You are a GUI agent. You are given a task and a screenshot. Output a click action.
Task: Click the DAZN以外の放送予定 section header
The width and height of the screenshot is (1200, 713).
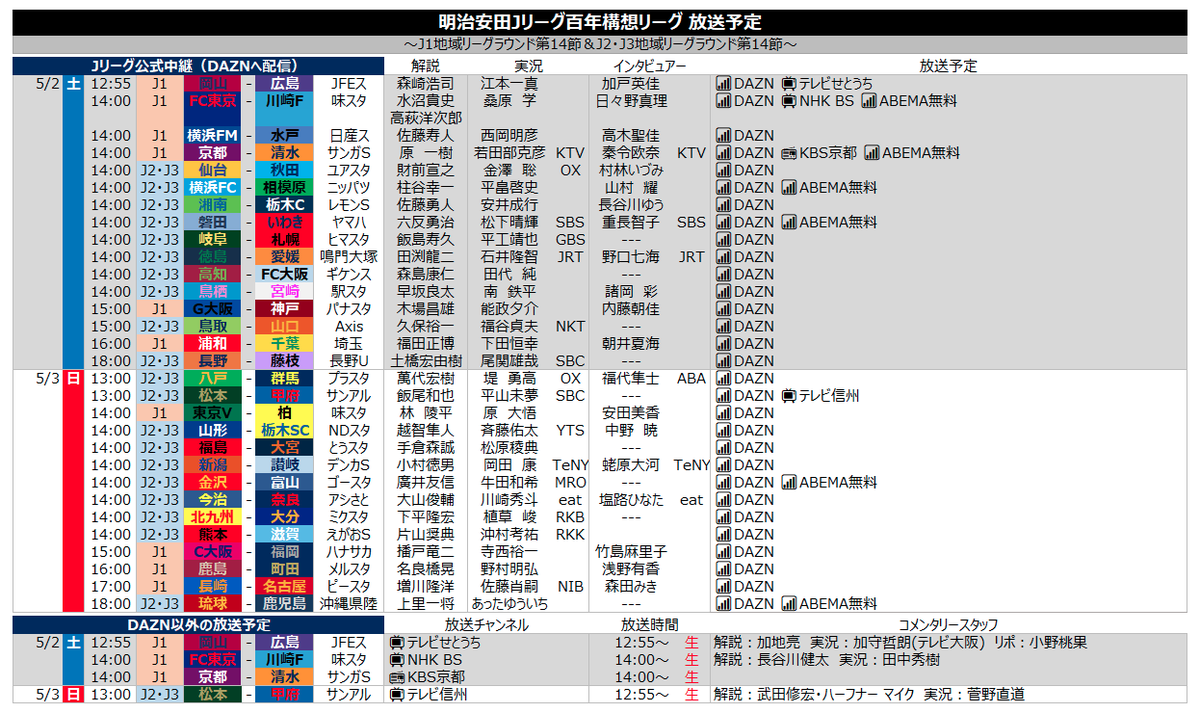click(198, 625)
